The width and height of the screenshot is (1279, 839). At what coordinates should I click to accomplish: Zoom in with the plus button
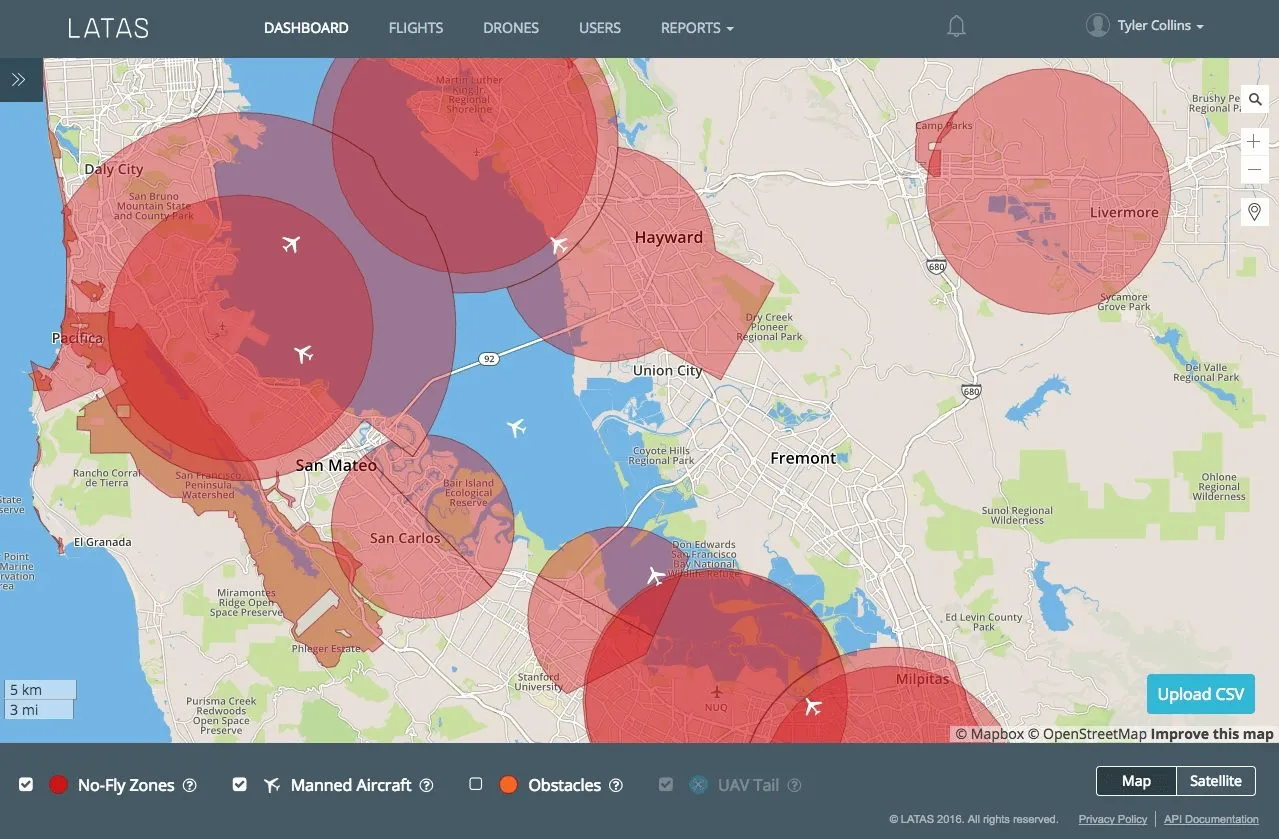pos(1254,142)
